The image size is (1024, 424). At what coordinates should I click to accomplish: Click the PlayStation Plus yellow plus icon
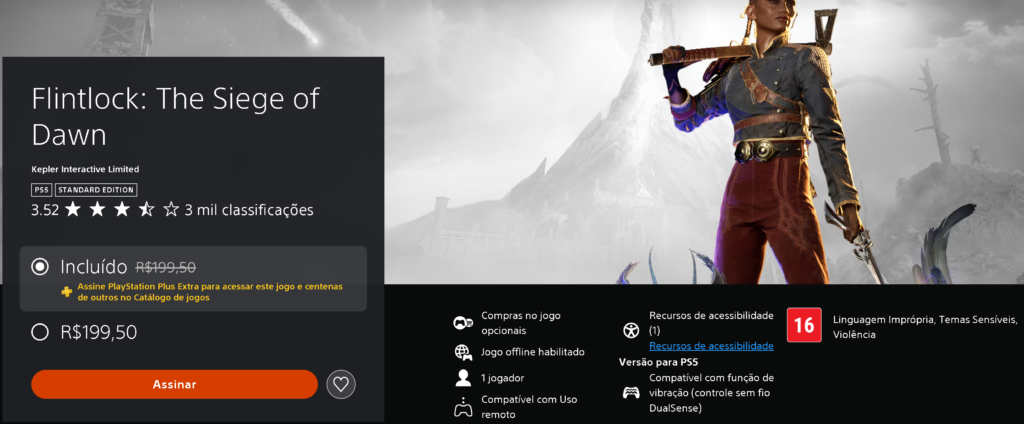pyautogui.click(x=67, y=292)
